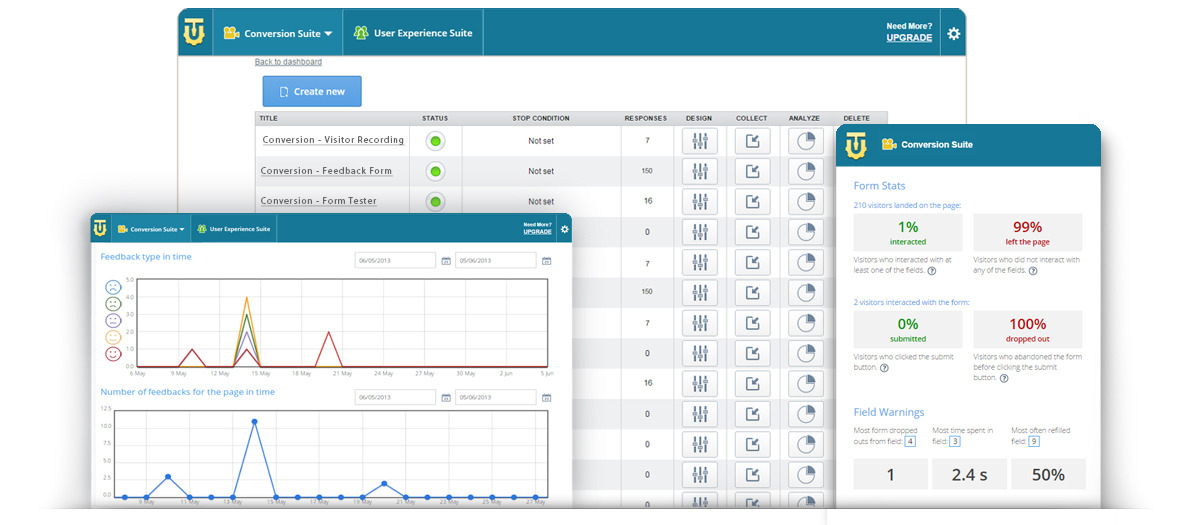Click the Create new button

[x=312, y=91]
